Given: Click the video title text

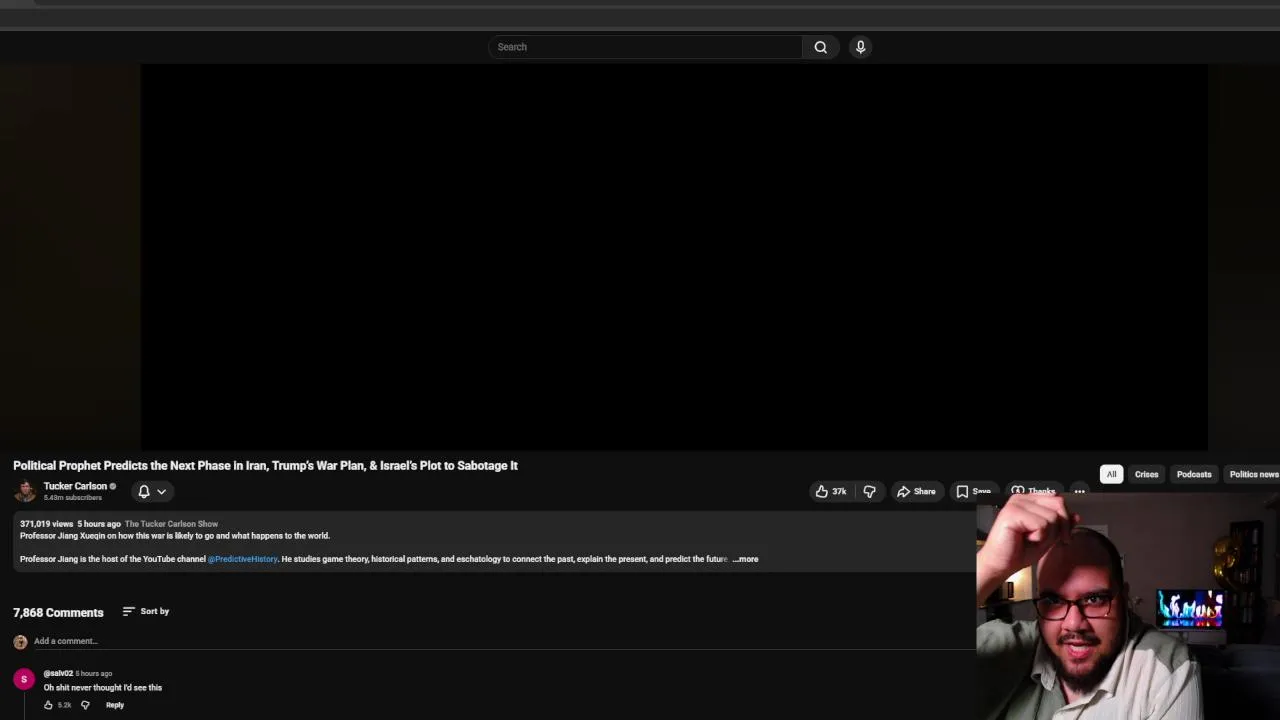Looking at the screenshot, I should click(x=265, y=465).
